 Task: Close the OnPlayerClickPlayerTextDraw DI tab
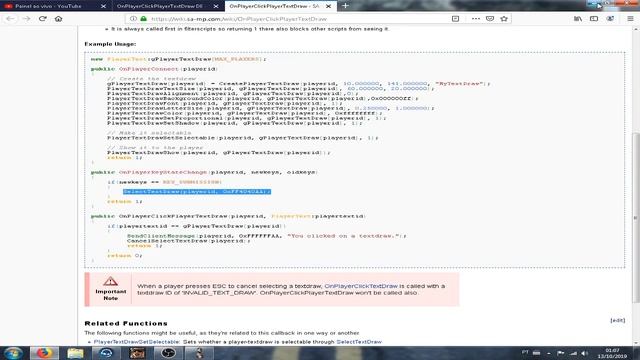pyautogui.click(x=216, y=6)
